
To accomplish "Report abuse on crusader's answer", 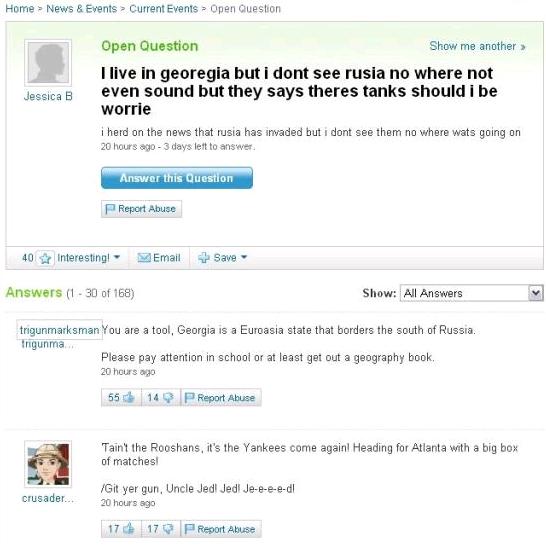I will pyautogui.click(x=221, y=529).
